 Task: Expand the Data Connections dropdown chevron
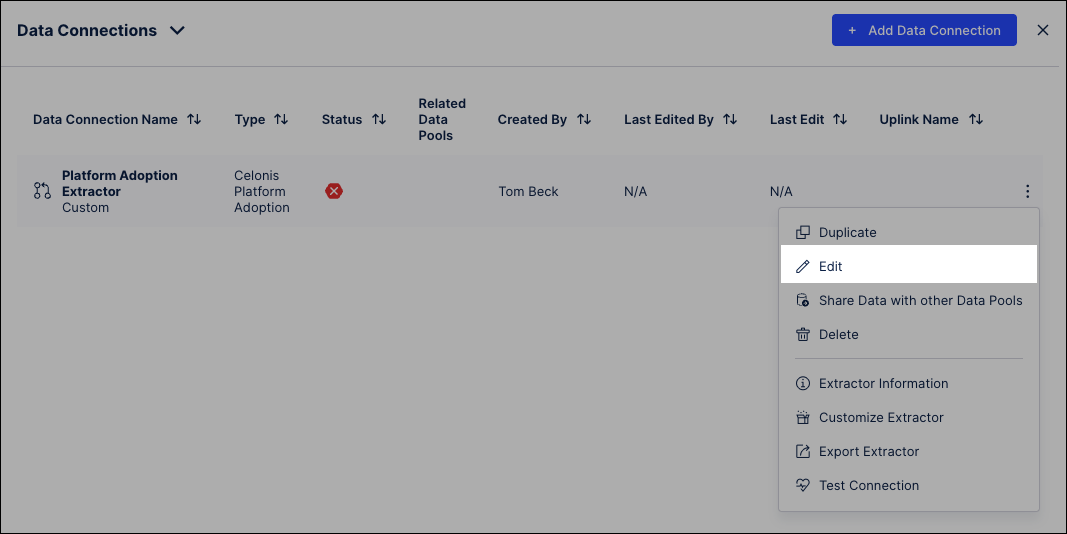click(x=177, y=30)
